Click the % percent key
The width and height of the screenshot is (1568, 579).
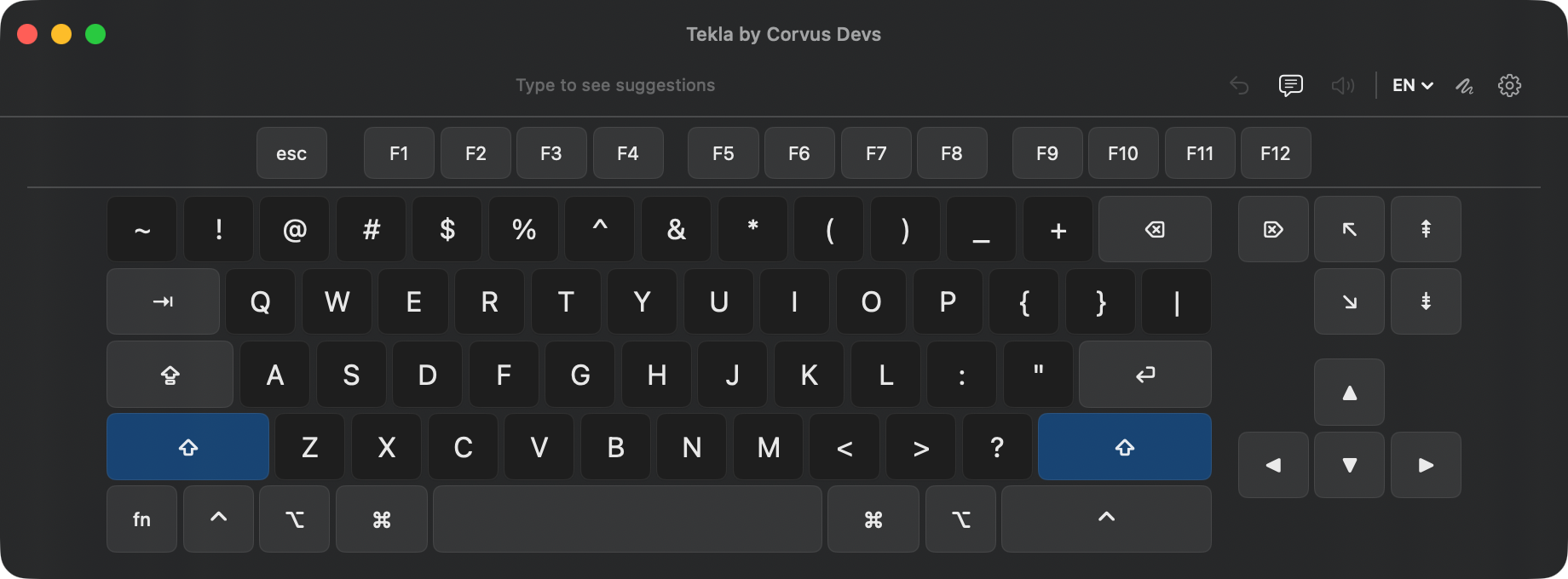(x=523, y=229)
